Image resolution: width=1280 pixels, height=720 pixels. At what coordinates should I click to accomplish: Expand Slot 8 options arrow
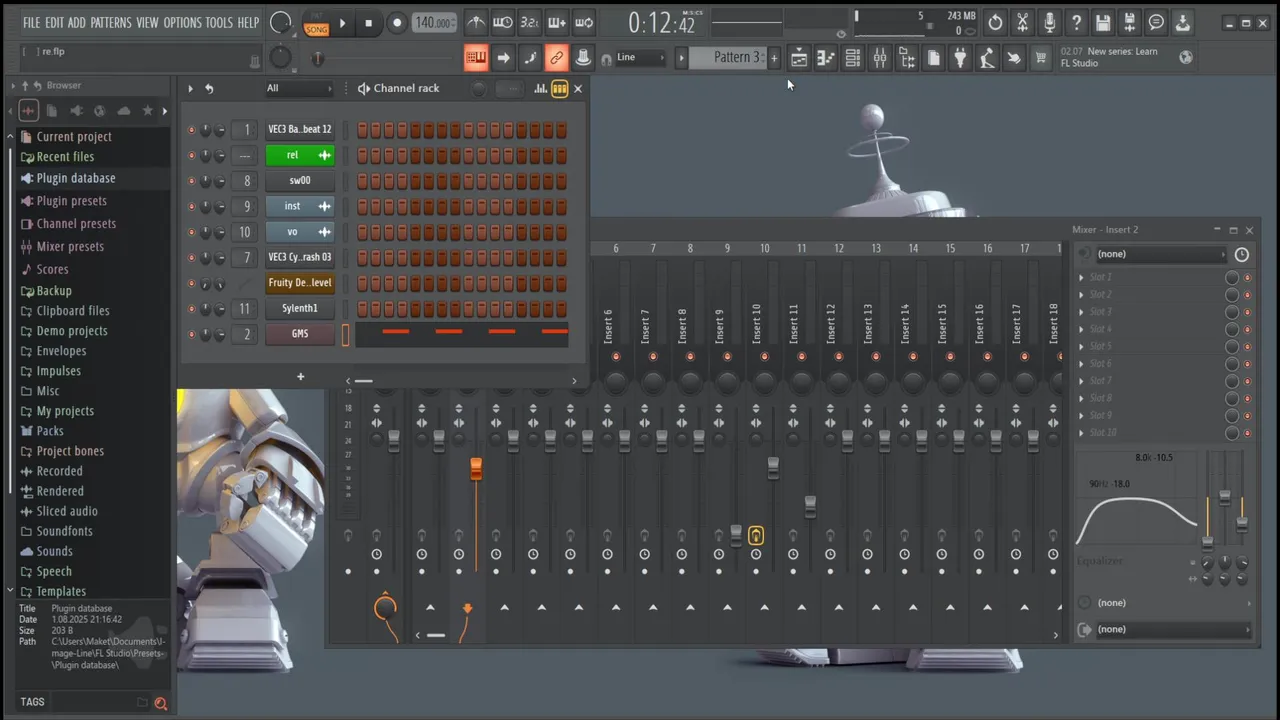pyautogui.click(x=1081, y=398)
